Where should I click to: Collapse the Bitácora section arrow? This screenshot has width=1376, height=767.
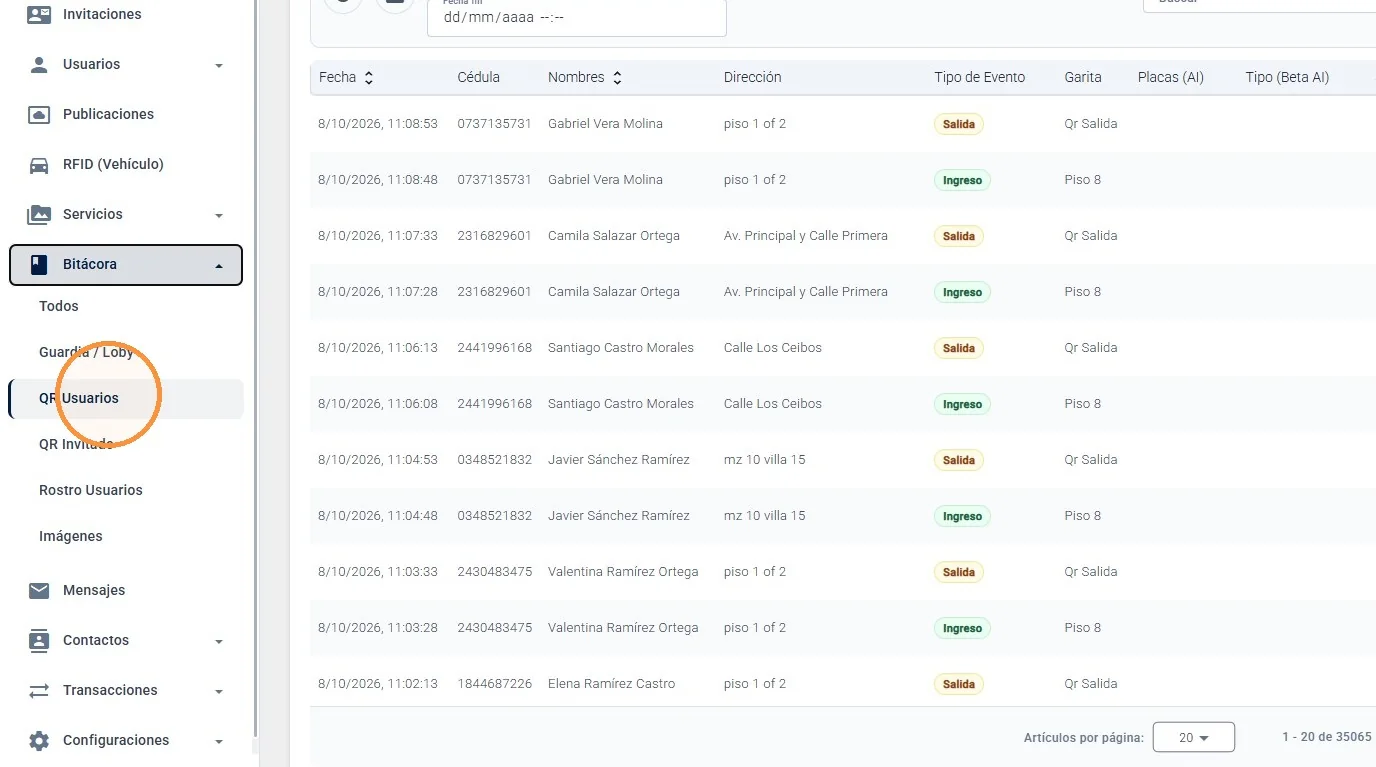[219, 265]
